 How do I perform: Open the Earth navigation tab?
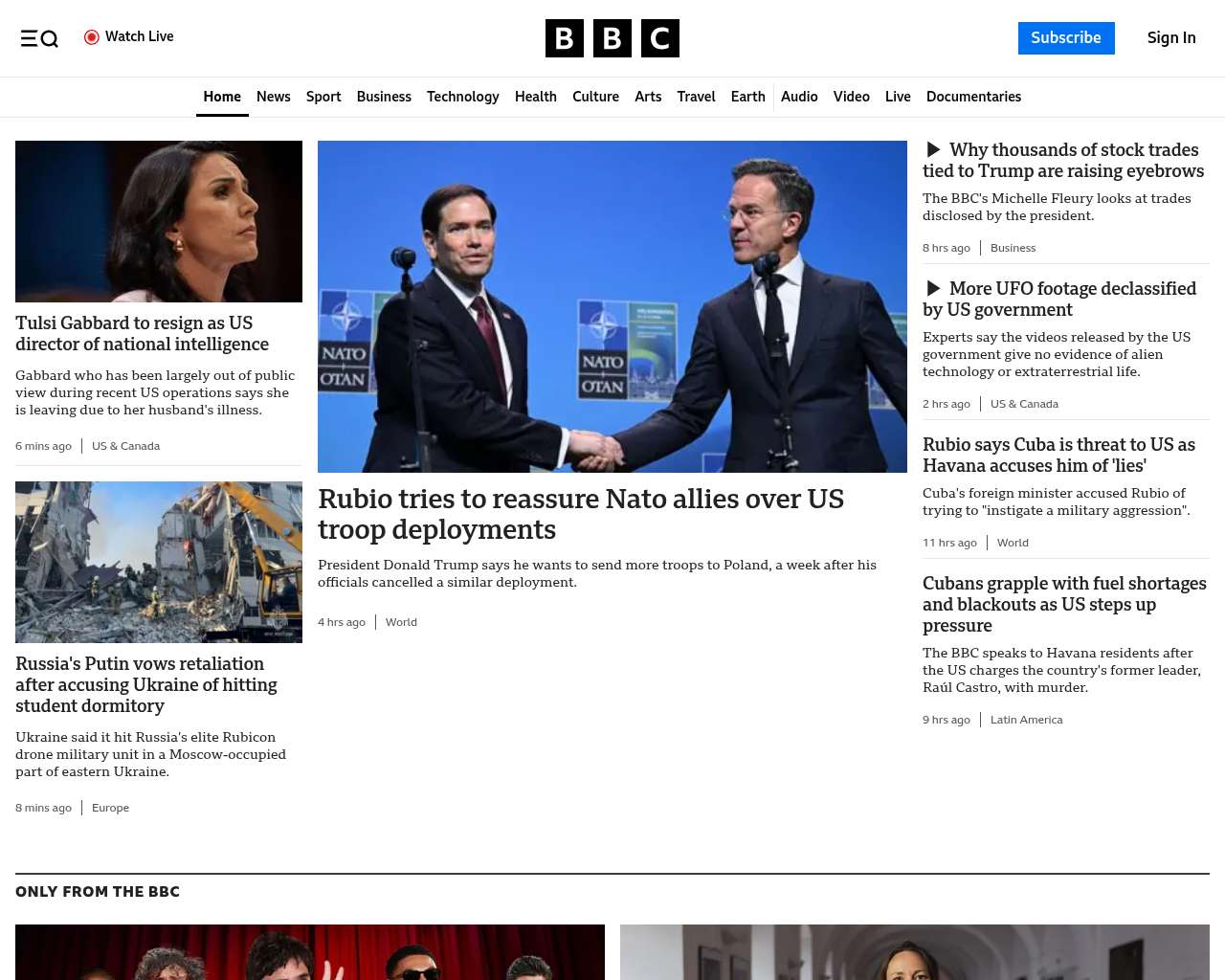click(747, 97)
